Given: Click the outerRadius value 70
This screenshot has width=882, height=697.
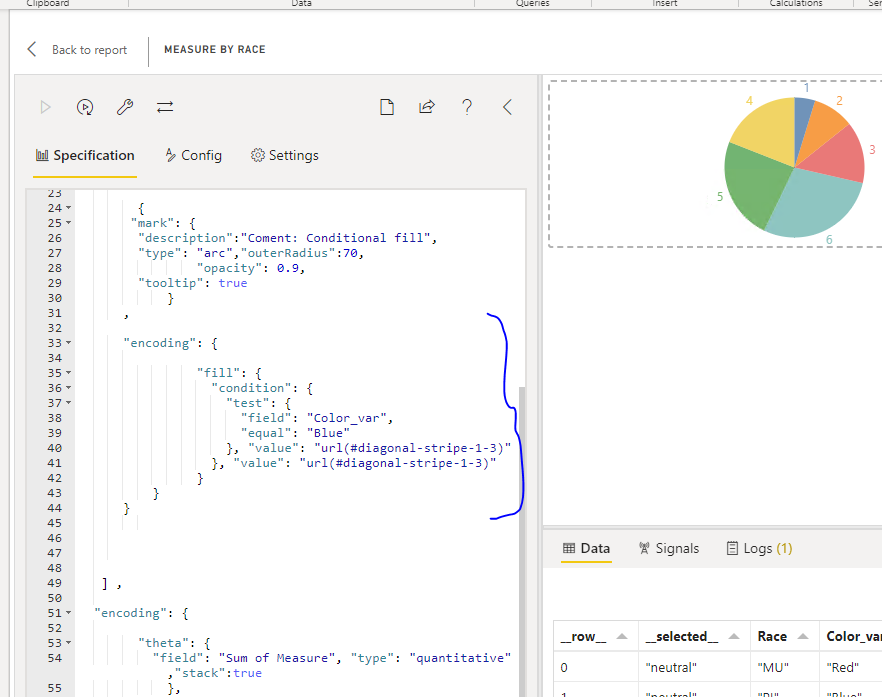Looking at the screenshot, I should click(x=350, y=253).
